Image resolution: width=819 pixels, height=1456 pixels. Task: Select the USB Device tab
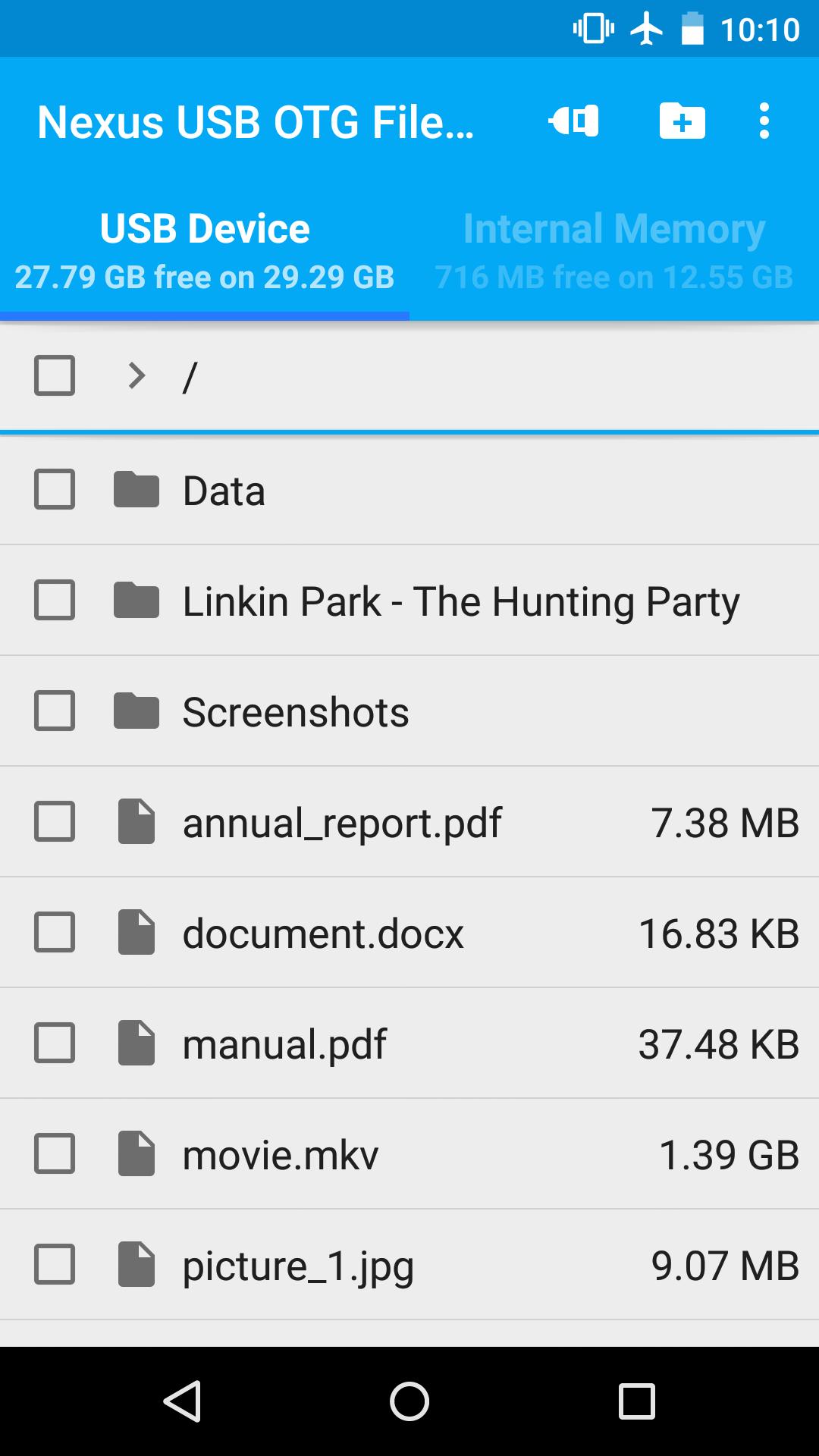[205, 250]
